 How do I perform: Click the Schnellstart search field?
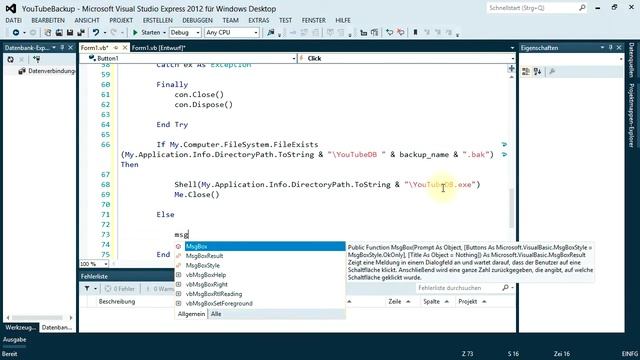pyautogui.click(x=536, y=8)
